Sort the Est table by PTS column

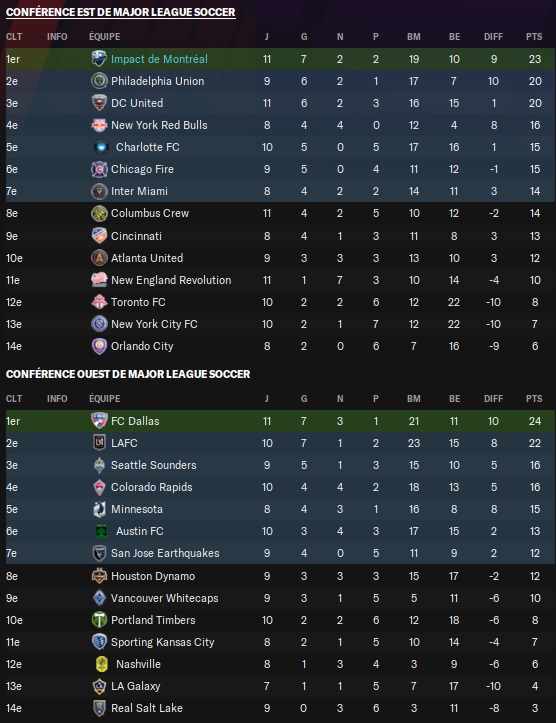pos(534,37)
